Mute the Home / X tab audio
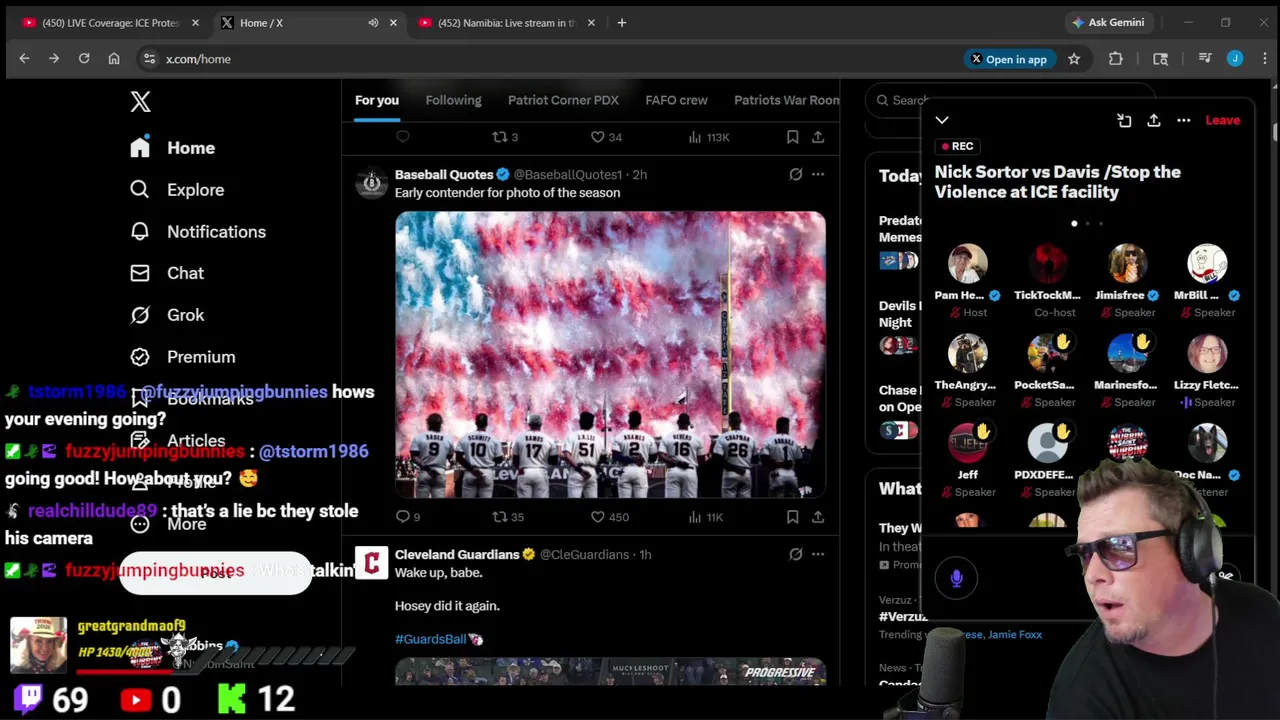This screenshot has height=720, width=1280. [x=373, y=22]
